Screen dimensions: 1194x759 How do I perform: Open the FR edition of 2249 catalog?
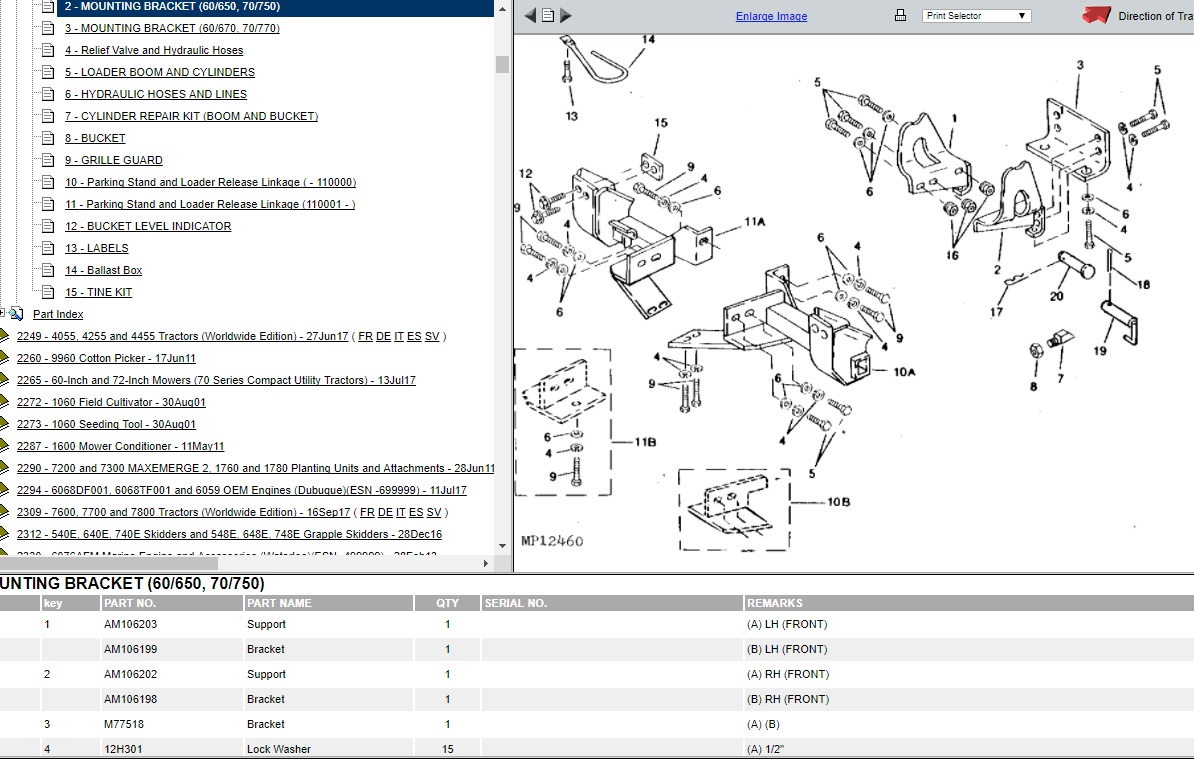point(366,336)
